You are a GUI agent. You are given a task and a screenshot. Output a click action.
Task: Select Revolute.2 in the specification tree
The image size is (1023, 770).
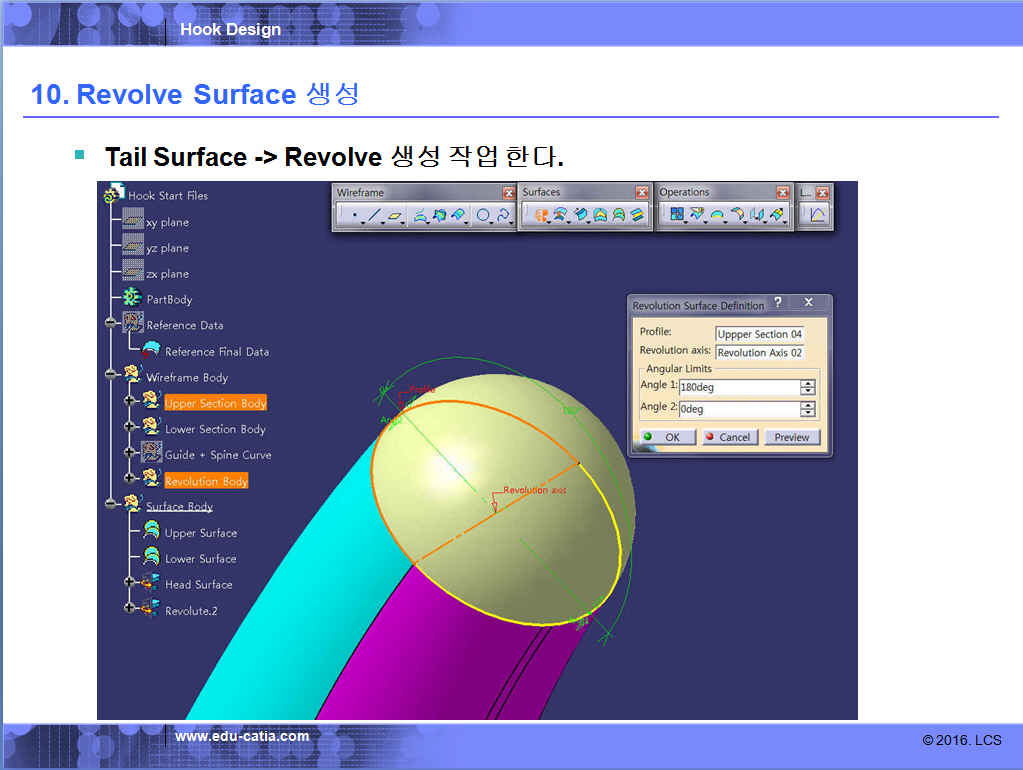(x=191, y=610)
